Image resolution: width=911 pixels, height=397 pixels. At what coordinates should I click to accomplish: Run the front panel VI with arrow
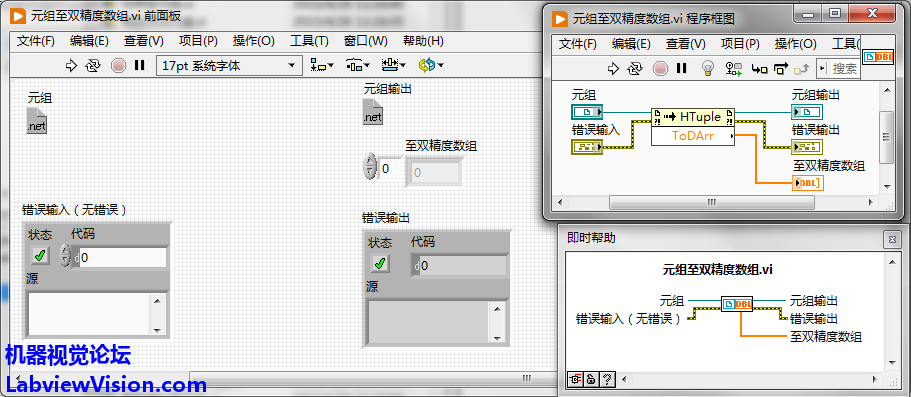point(71,66)
